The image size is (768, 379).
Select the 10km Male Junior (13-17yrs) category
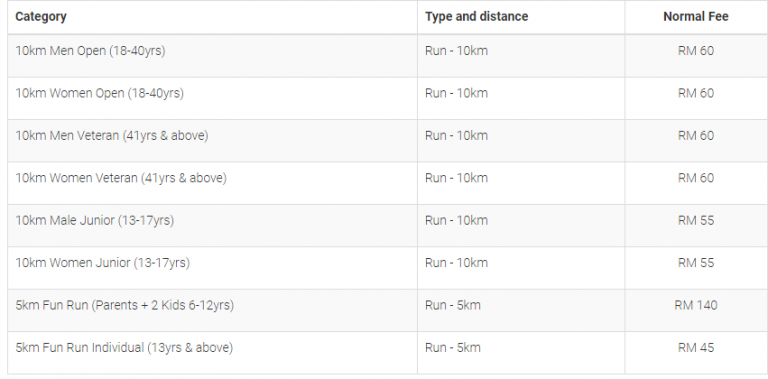click(95, 220)
